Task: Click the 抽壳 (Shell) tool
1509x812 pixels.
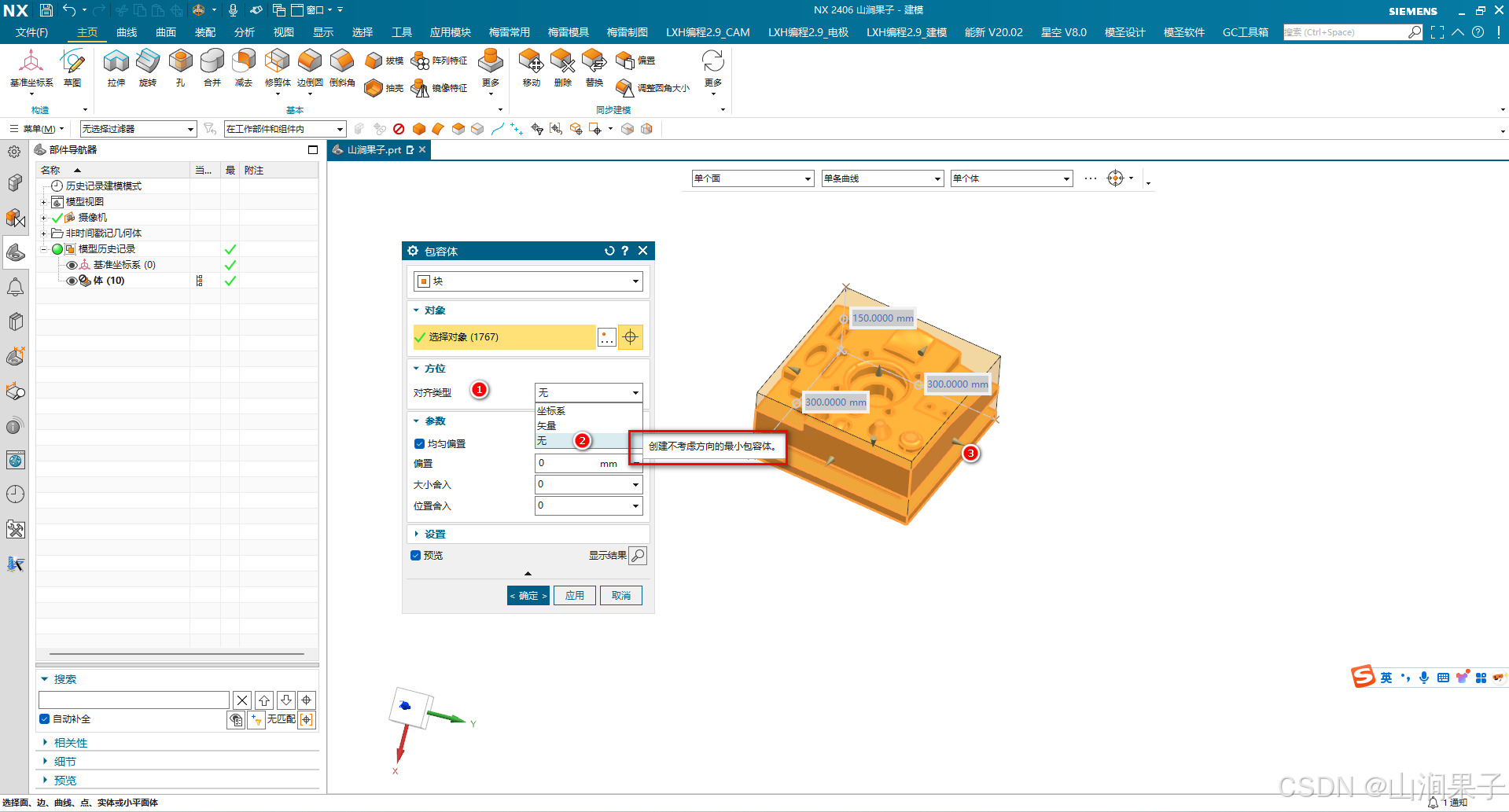Action: 385,88
